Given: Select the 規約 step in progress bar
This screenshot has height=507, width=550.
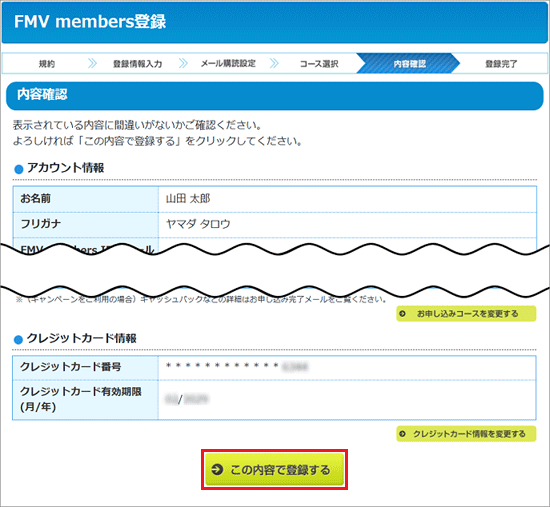Looking at the screenshot, I should [x=47, y=64].
